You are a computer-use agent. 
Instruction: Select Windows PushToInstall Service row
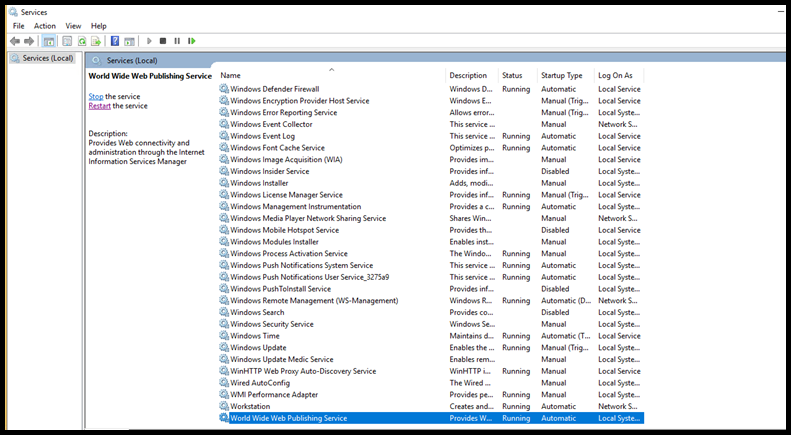coord(431,289)
